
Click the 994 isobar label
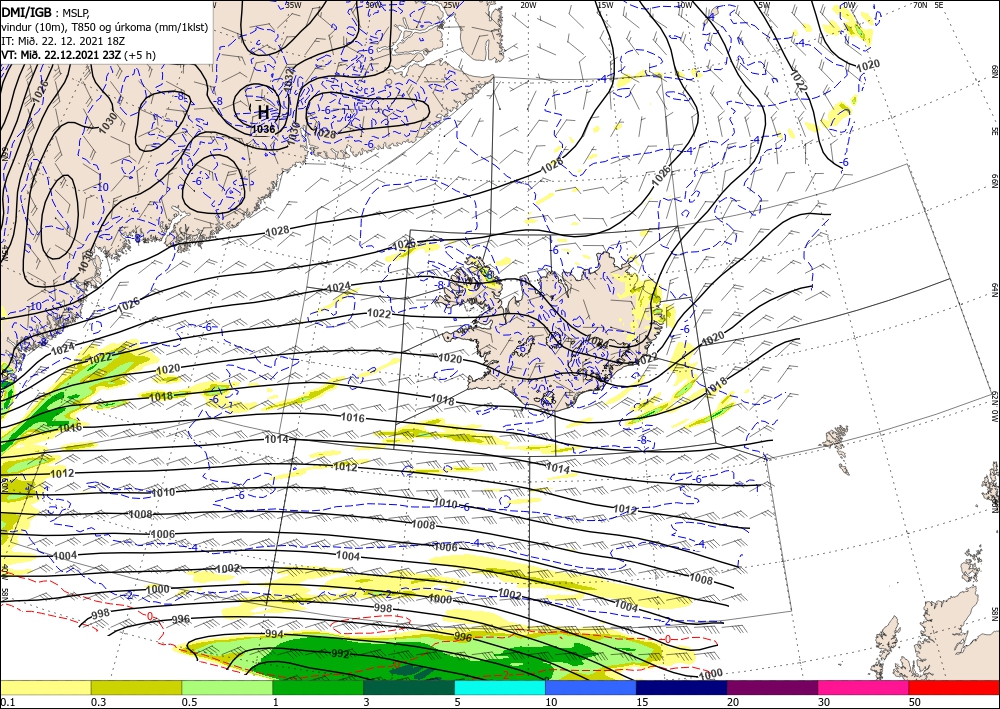coord(274,634)
